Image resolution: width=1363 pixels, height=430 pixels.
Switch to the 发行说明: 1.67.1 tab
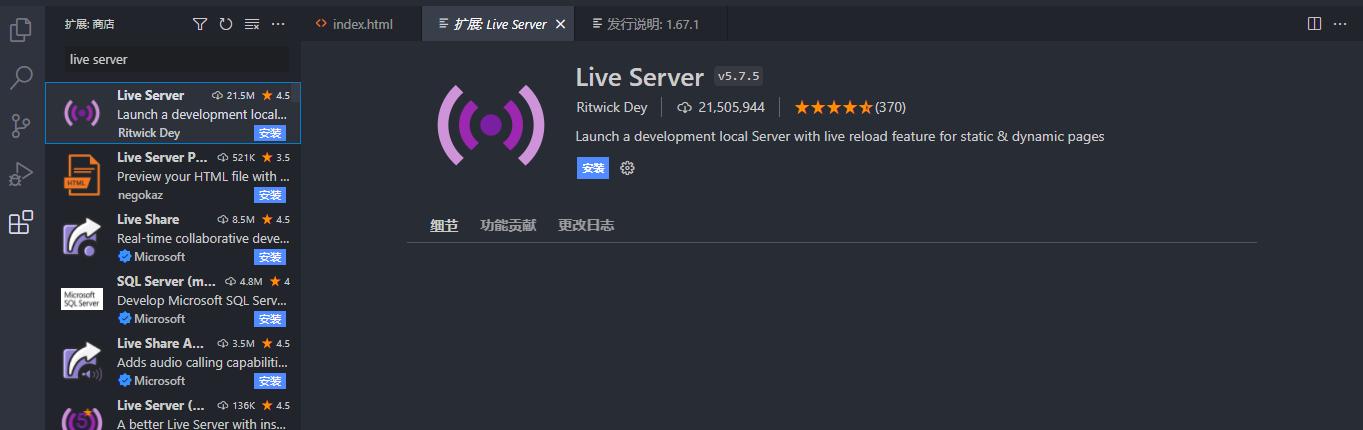click(x=645, y=24)
